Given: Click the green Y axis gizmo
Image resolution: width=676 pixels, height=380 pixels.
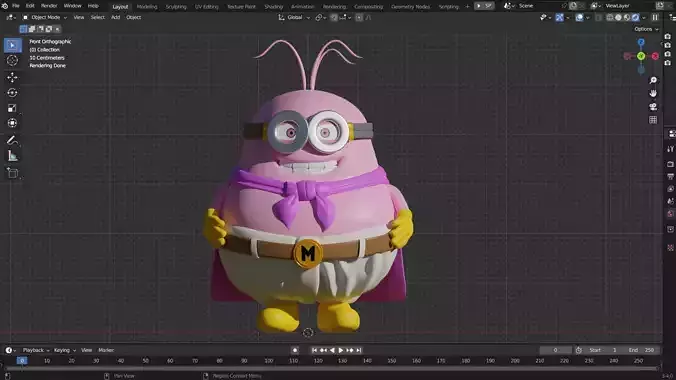Looking at the screenshot, I should tap(641, 56).
